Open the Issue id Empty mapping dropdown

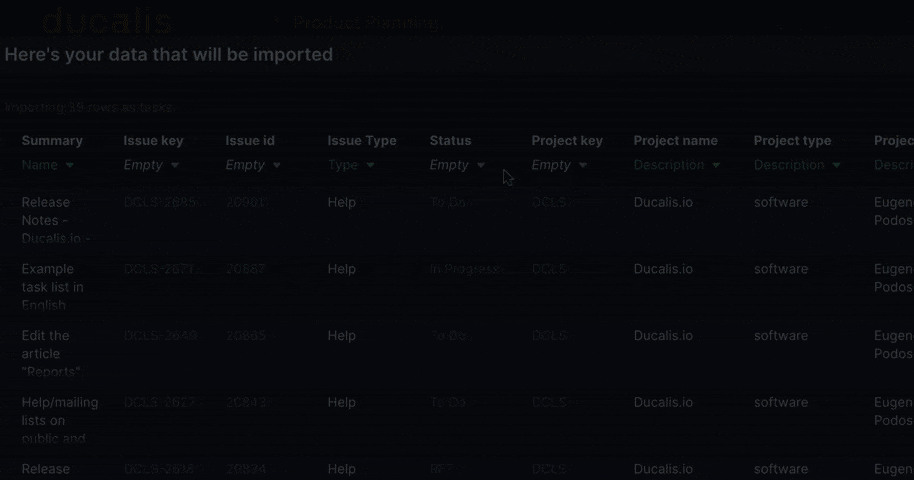(253, 165)
